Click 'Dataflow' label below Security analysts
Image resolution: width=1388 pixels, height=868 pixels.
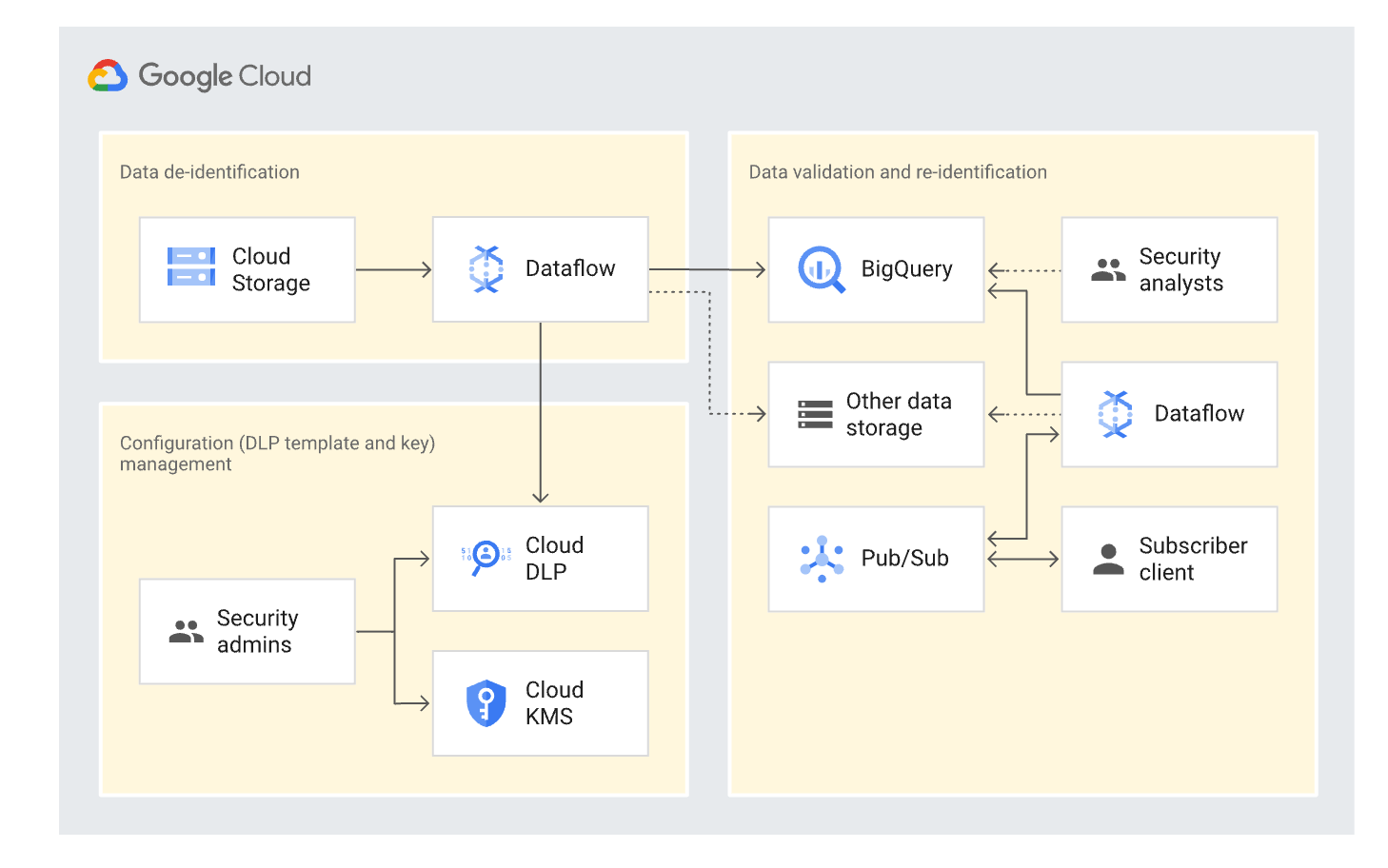[1200, 414]
